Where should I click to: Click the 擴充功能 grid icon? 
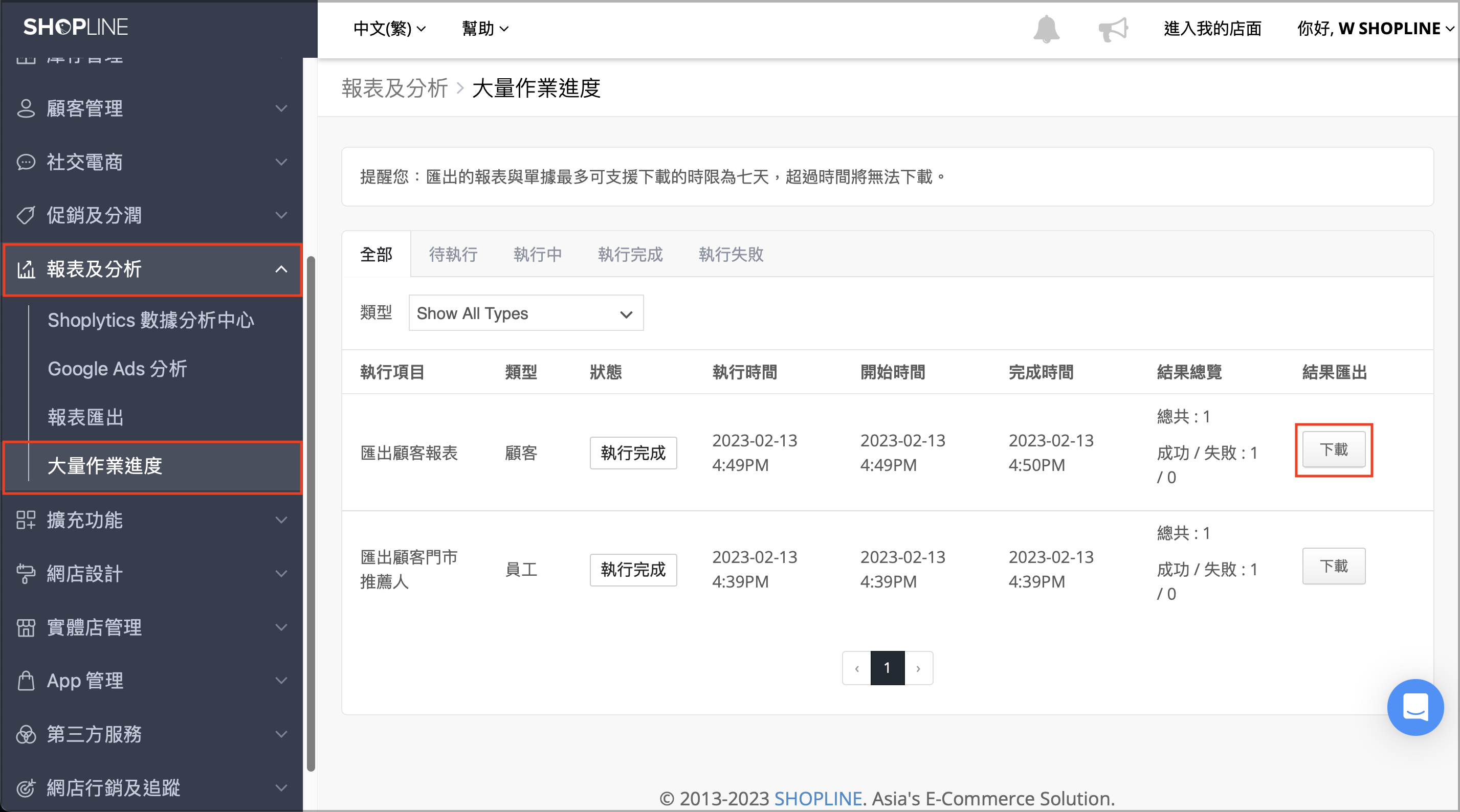tap(26, 520)
